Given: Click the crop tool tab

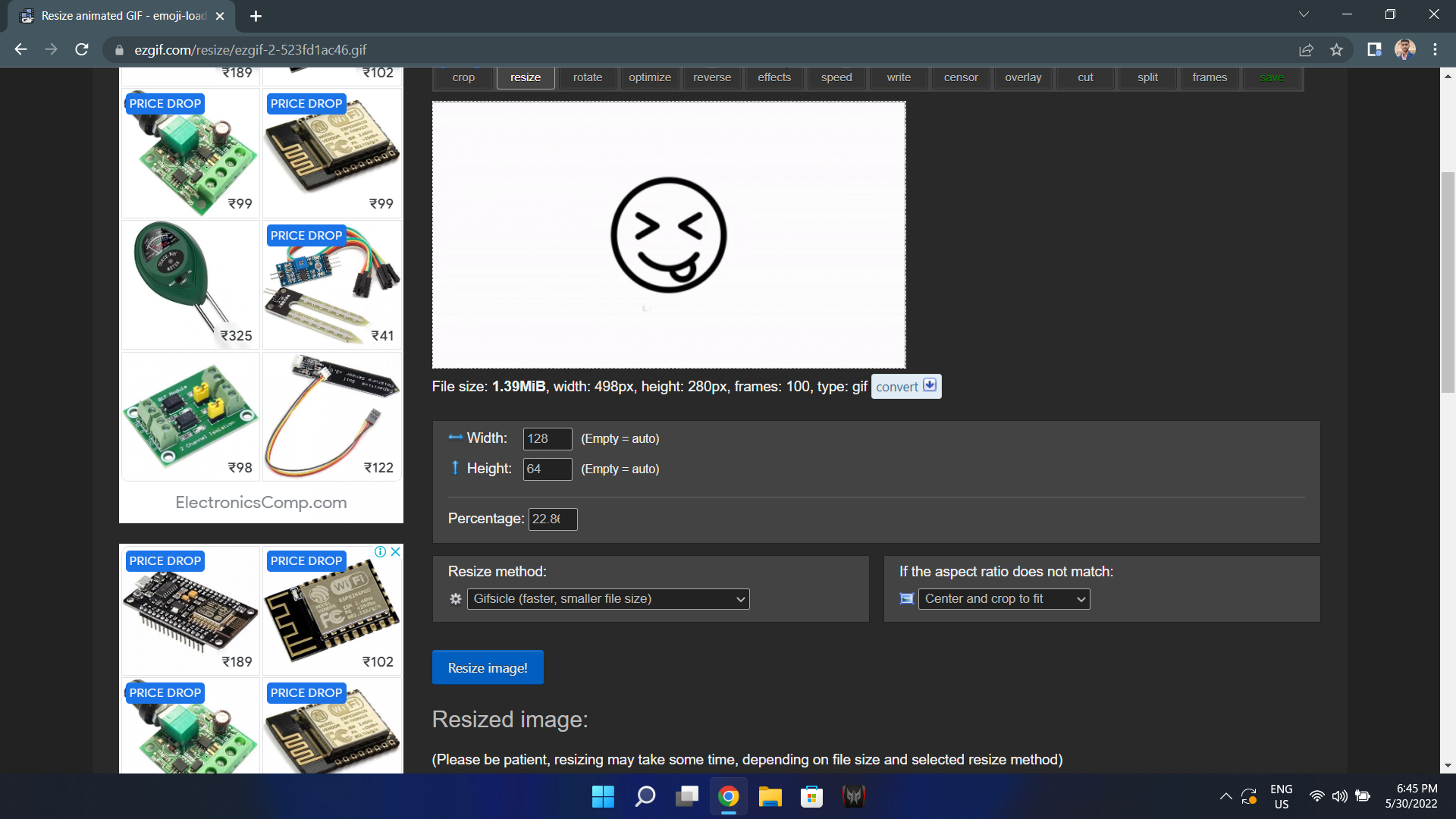Looking at the screenshot, I should pos(462,77).
